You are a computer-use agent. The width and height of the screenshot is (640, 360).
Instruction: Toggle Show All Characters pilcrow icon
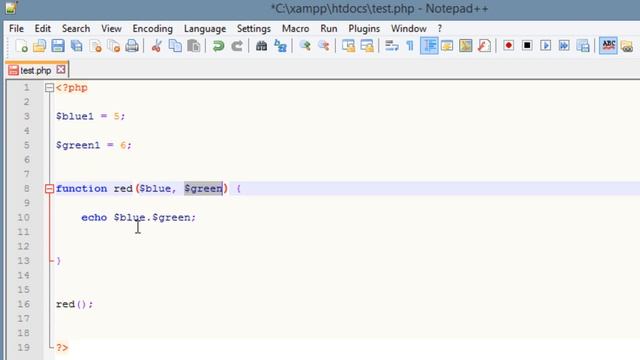410,46
